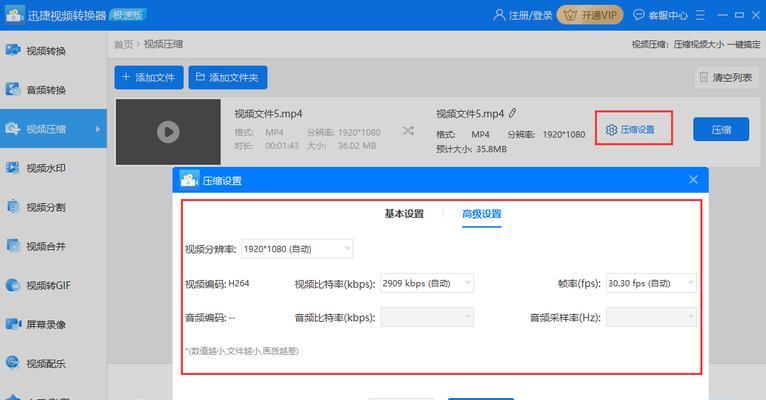Click 清空列表 trash button
Image resolution: width=766 pixels, height=400 pixels.
point(726,78)
